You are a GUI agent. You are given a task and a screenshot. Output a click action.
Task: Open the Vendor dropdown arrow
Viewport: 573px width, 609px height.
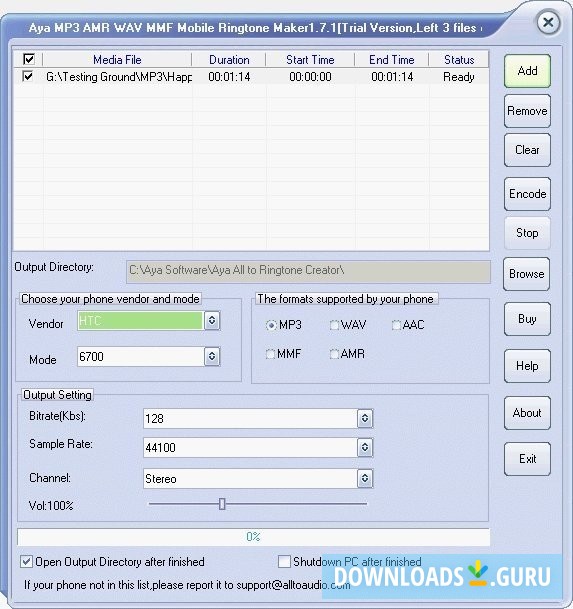(212, 320)
